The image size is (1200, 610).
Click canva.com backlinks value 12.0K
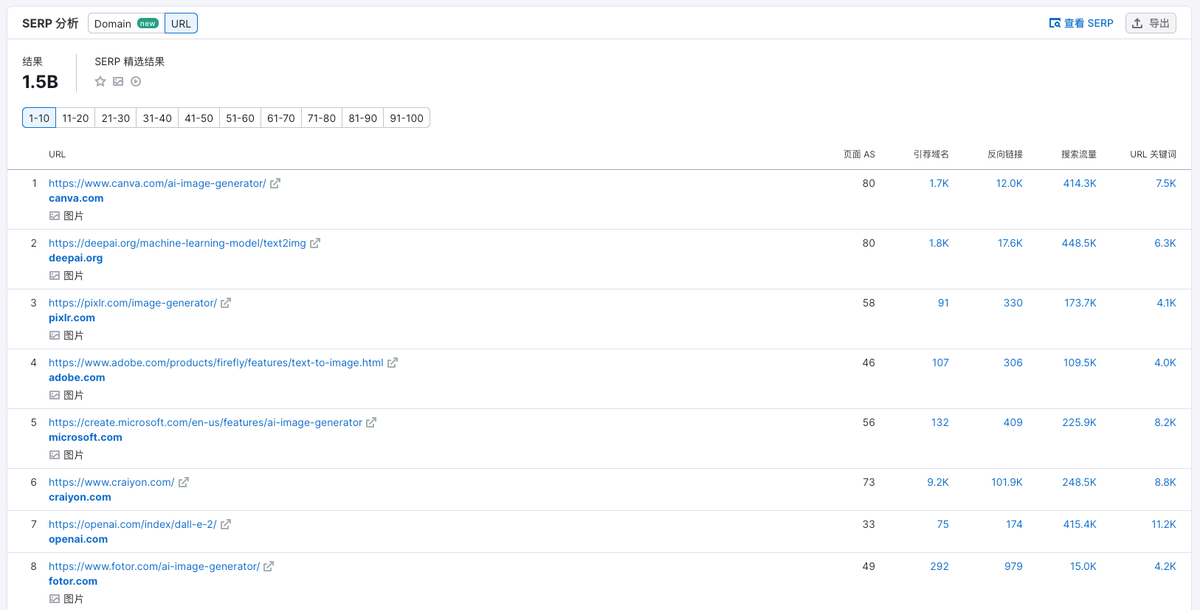pyautogui.click(x=1009, y=184)
